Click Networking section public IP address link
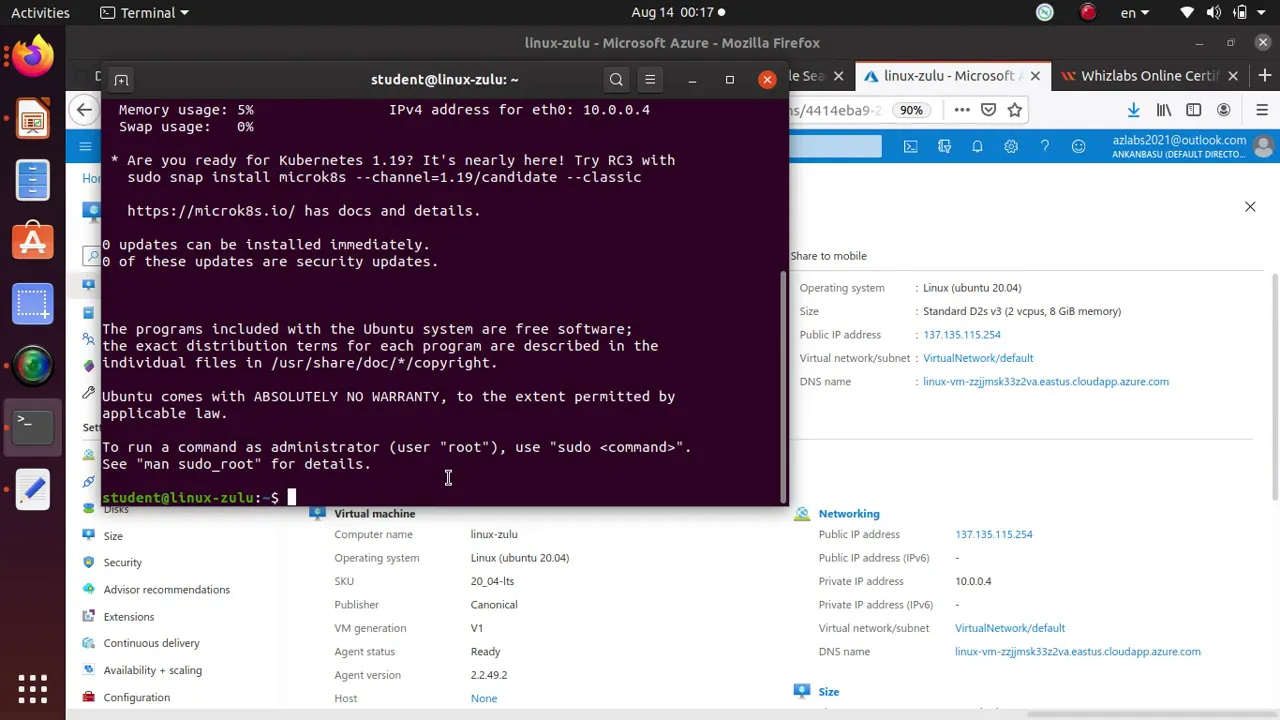The width and height of the screenshot is (1280, 720). (x=994, y=535)
